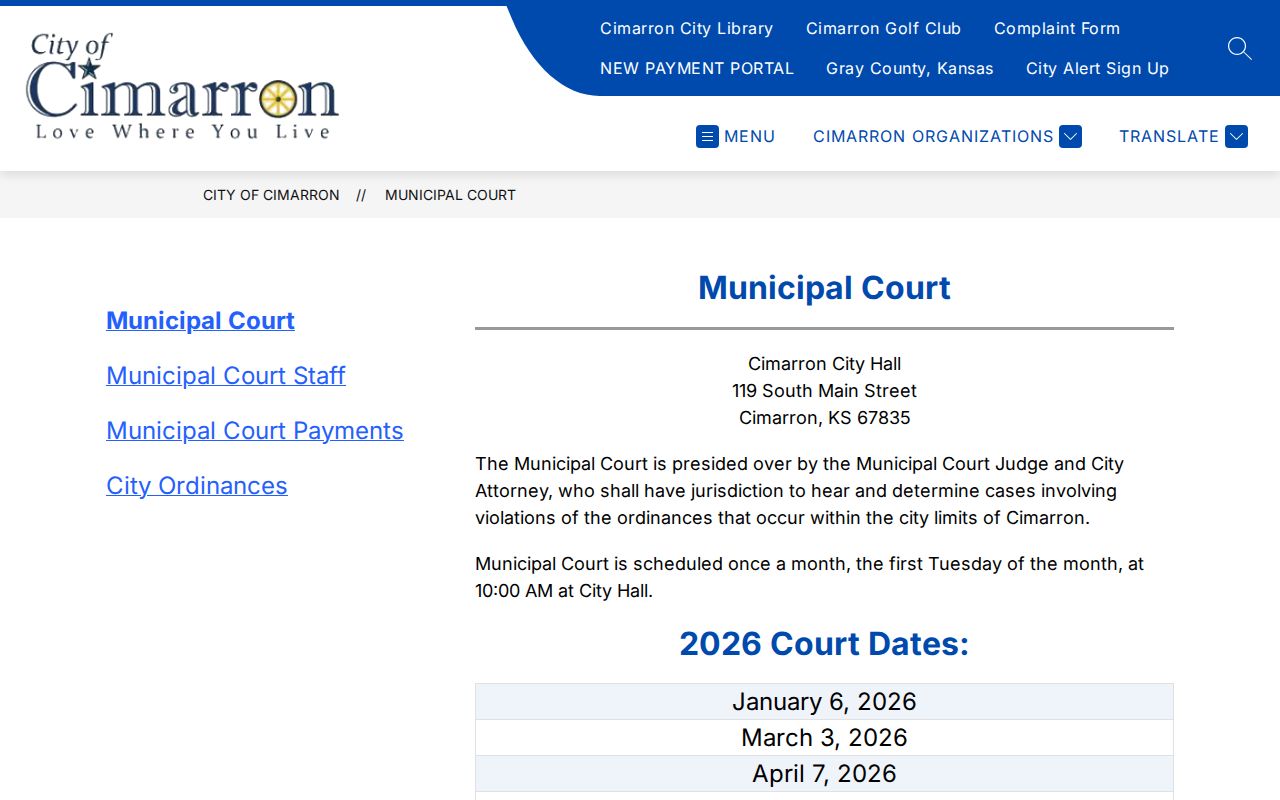Viewport: 1280px width, 800px height.
Task: Click the 2026 Court Dates heading
Action: coord(824,643)
